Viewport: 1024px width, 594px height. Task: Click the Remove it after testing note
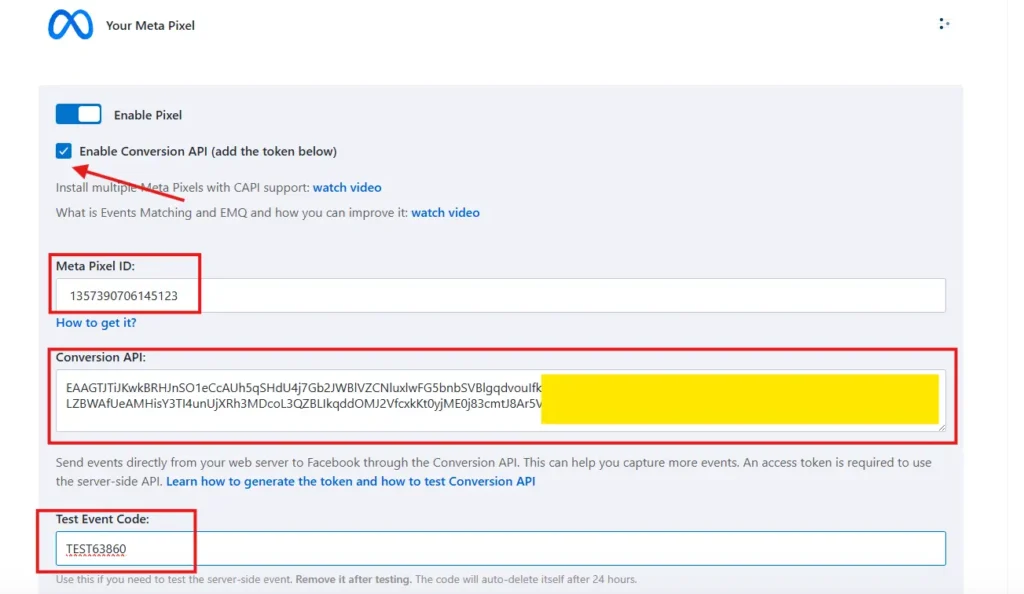coord(353,579)
